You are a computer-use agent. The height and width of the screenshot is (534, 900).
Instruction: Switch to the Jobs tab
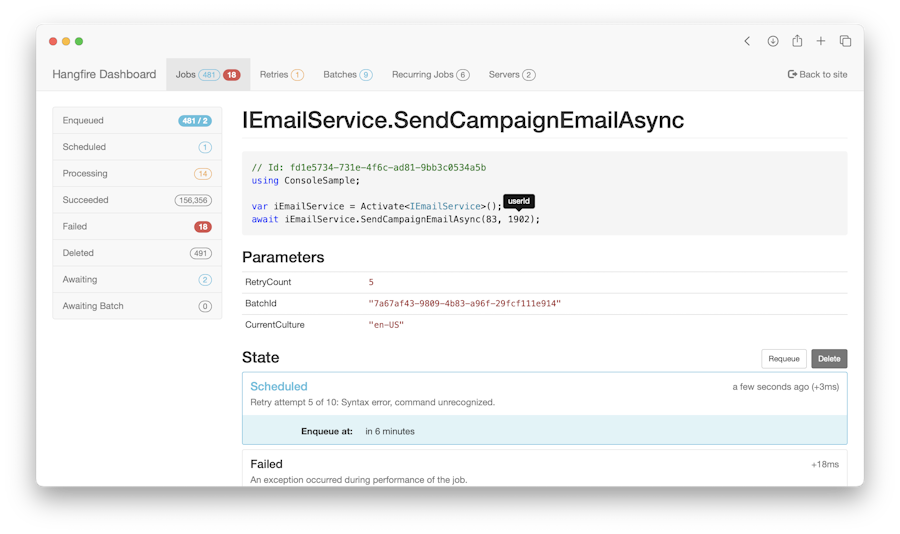tap(208, 74)
